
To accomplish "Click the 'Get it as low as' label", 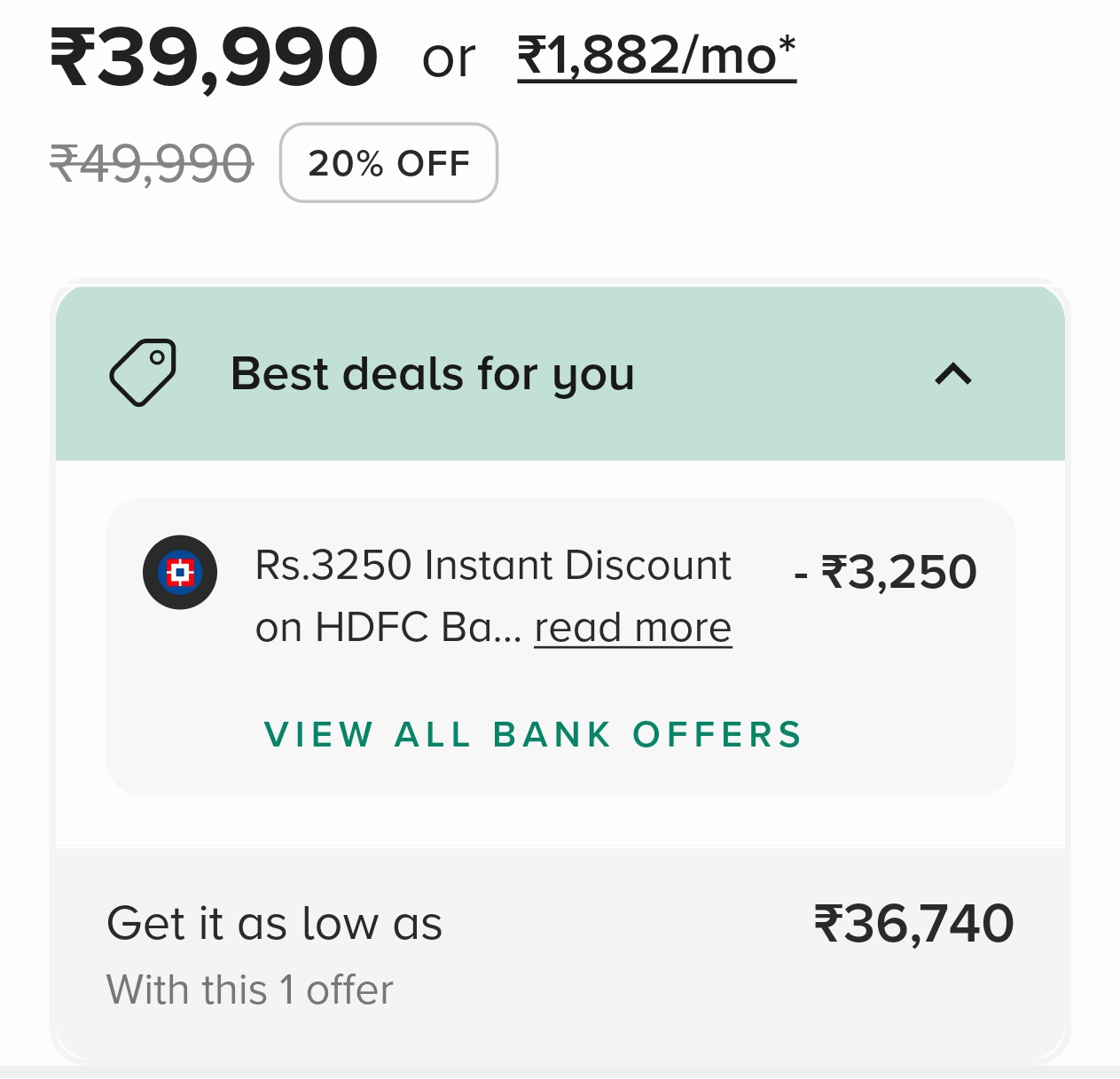I will coord(274,924).
